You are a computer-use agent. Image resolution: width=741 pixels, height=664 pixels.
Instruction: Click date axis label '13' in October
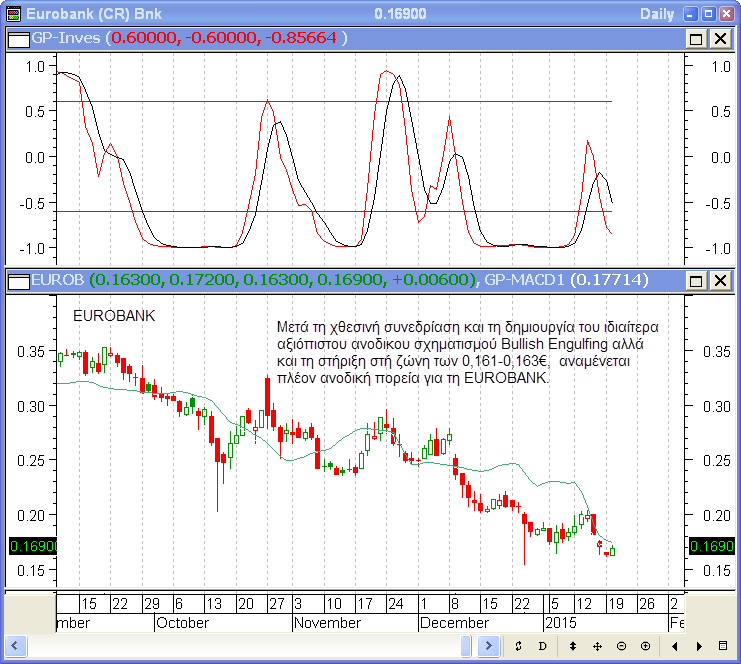tap(214, 604)
